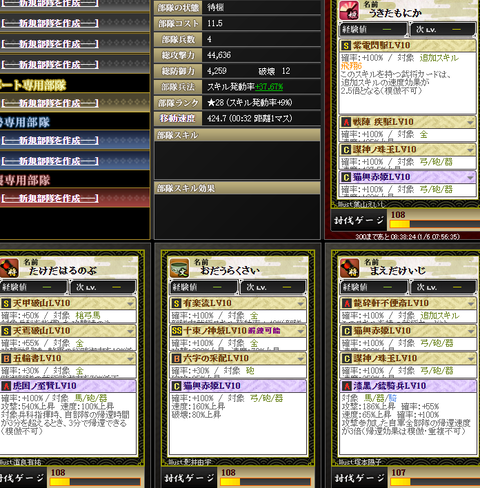Screen dimensions: 480x488
Task: Expand the 有楽流LV10 skill details
Action: coord(300,303)
